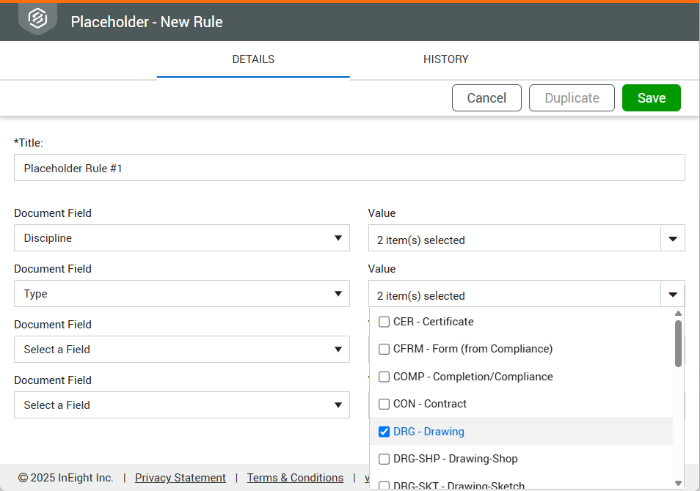Expand the fourth Select a Field dropdown
Viewport: 700px width, 491px height.
click(x=181, y=405)
